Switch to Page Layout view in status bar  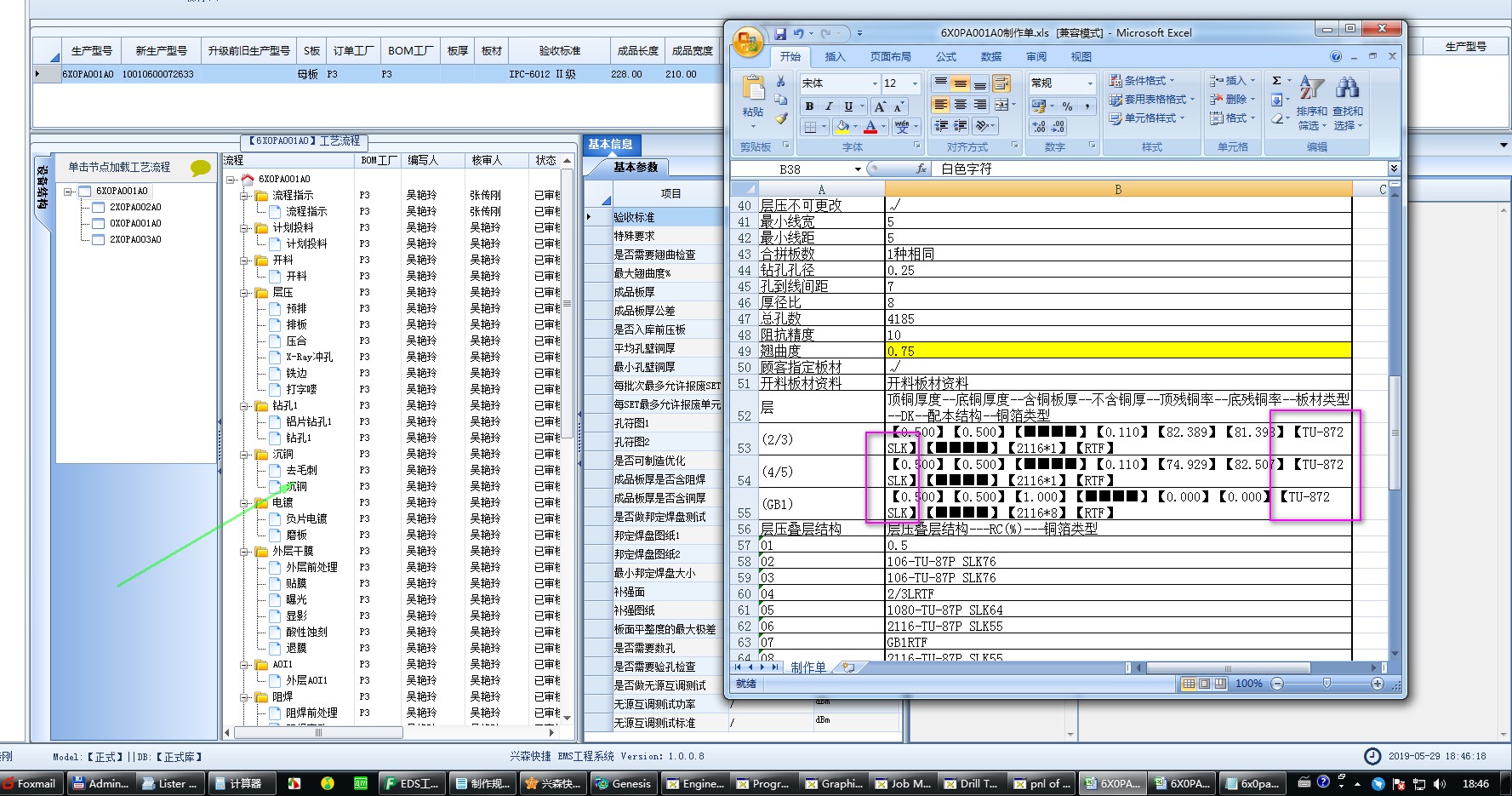[x=1205, y=684]
